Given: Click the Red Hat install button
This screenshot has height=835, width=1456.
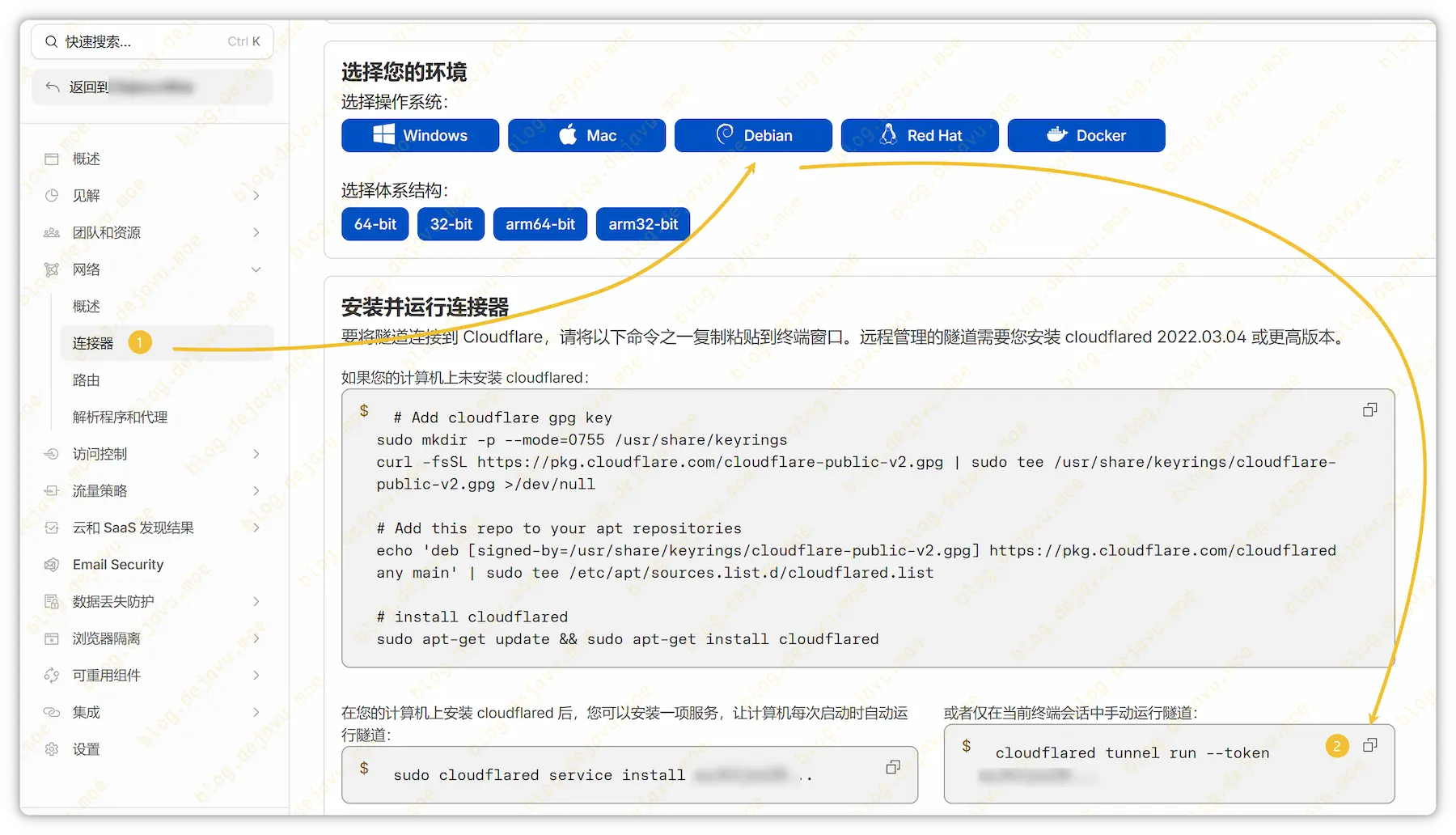Looking at the screenshot, I should point(920,135).
